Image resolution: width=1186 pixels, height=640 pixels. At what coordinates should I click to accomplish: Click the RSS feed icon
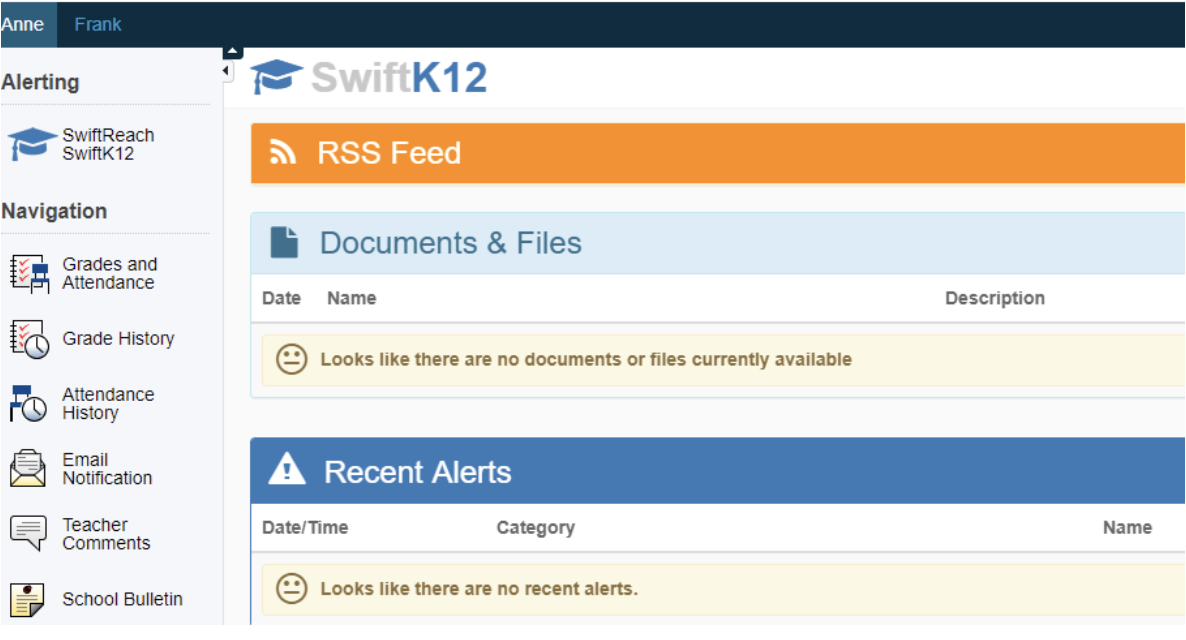pos(283,152)
